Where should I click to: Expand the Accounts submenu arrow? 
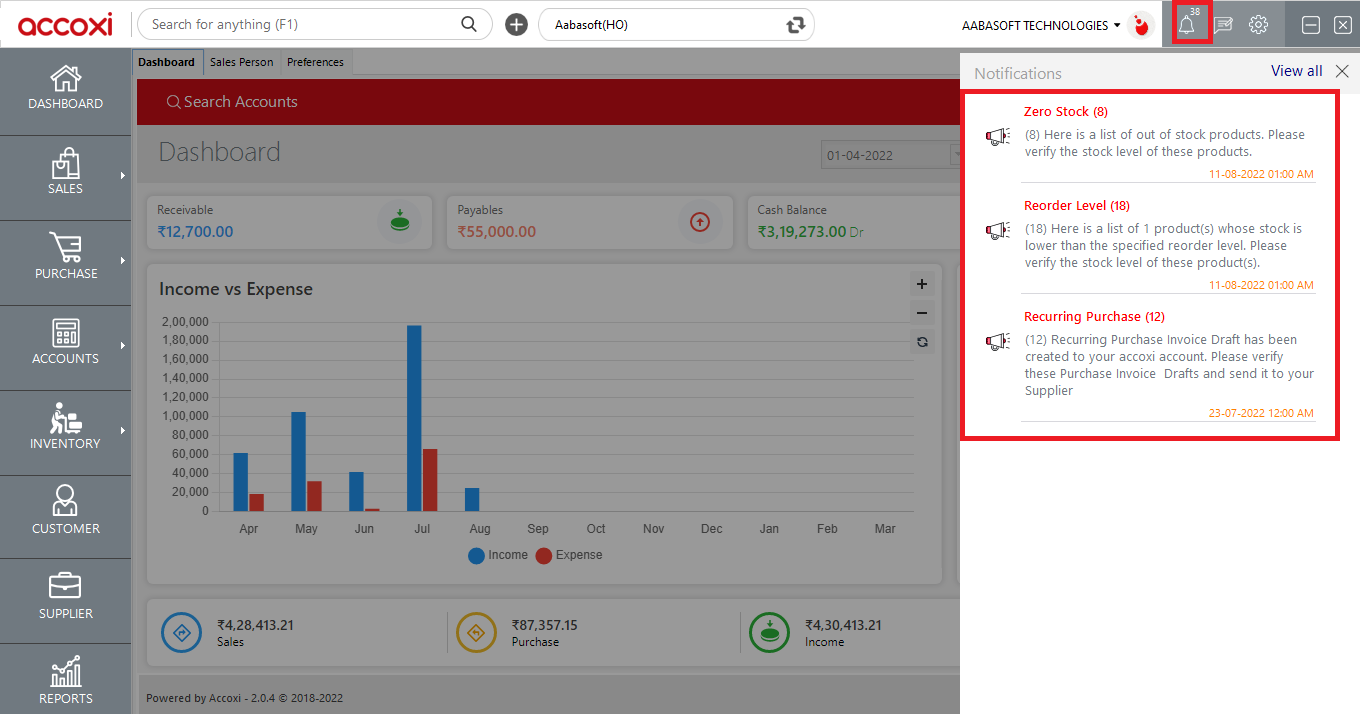coord(123,345)
